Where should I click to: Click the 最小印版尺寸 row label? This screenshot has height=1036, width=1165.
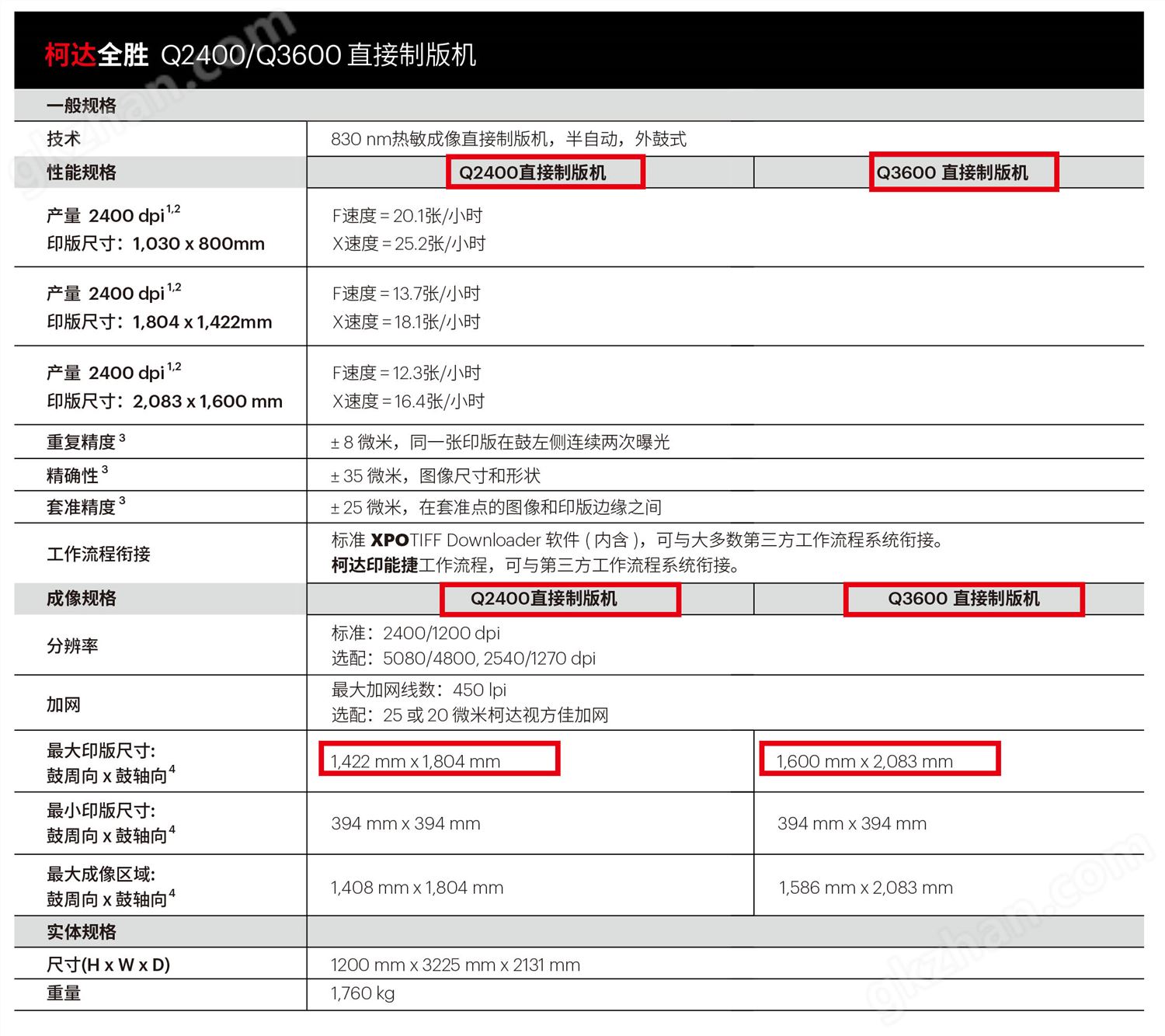coord(111,823)
